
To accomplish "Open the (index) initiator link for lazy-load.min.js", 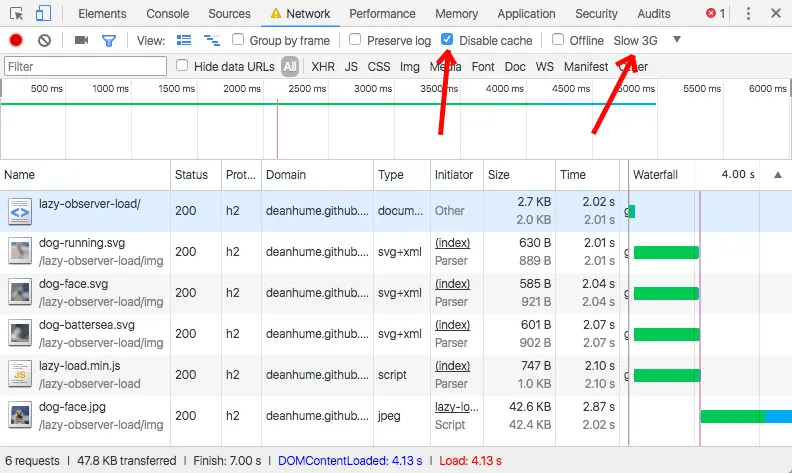I will pos(453,366).
